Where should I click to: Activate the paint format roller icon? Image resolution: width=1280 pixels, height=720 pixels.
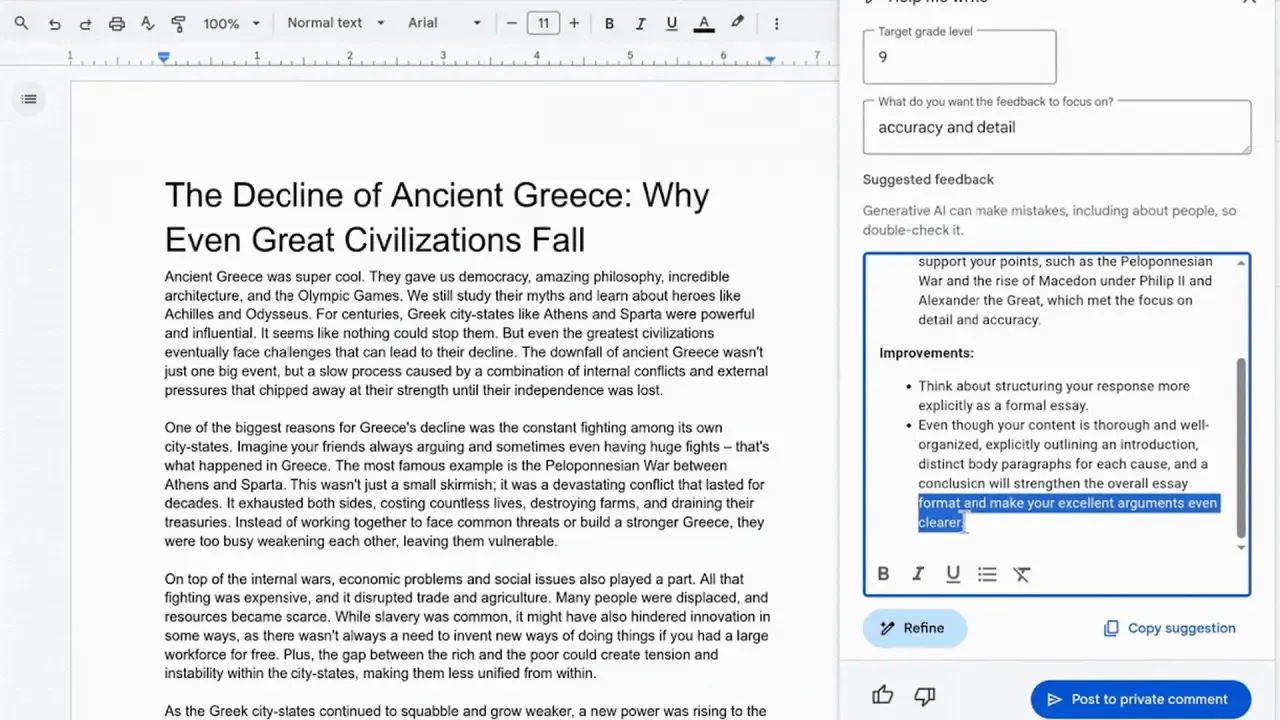pyautogui.click(x=178, y=23)
